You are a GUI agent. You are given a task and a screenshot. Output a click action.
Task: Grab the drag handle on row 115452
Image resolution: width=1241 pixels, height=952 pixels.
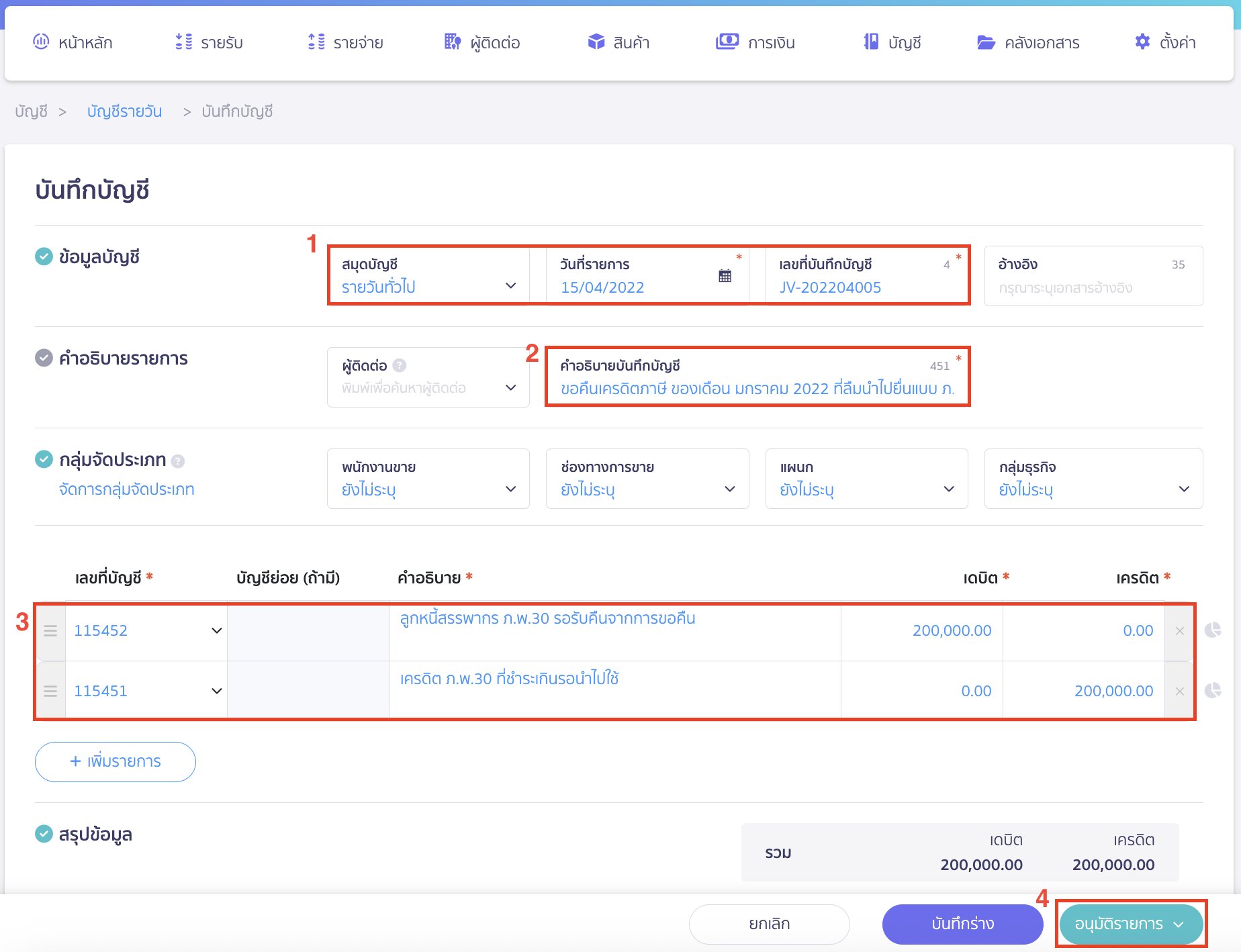[50, 631]
